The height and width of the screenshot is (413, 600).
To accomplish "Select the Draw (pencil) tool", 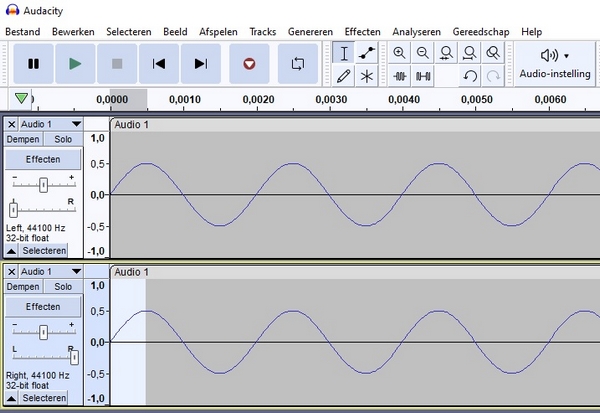I will click(x=344, y=76).
